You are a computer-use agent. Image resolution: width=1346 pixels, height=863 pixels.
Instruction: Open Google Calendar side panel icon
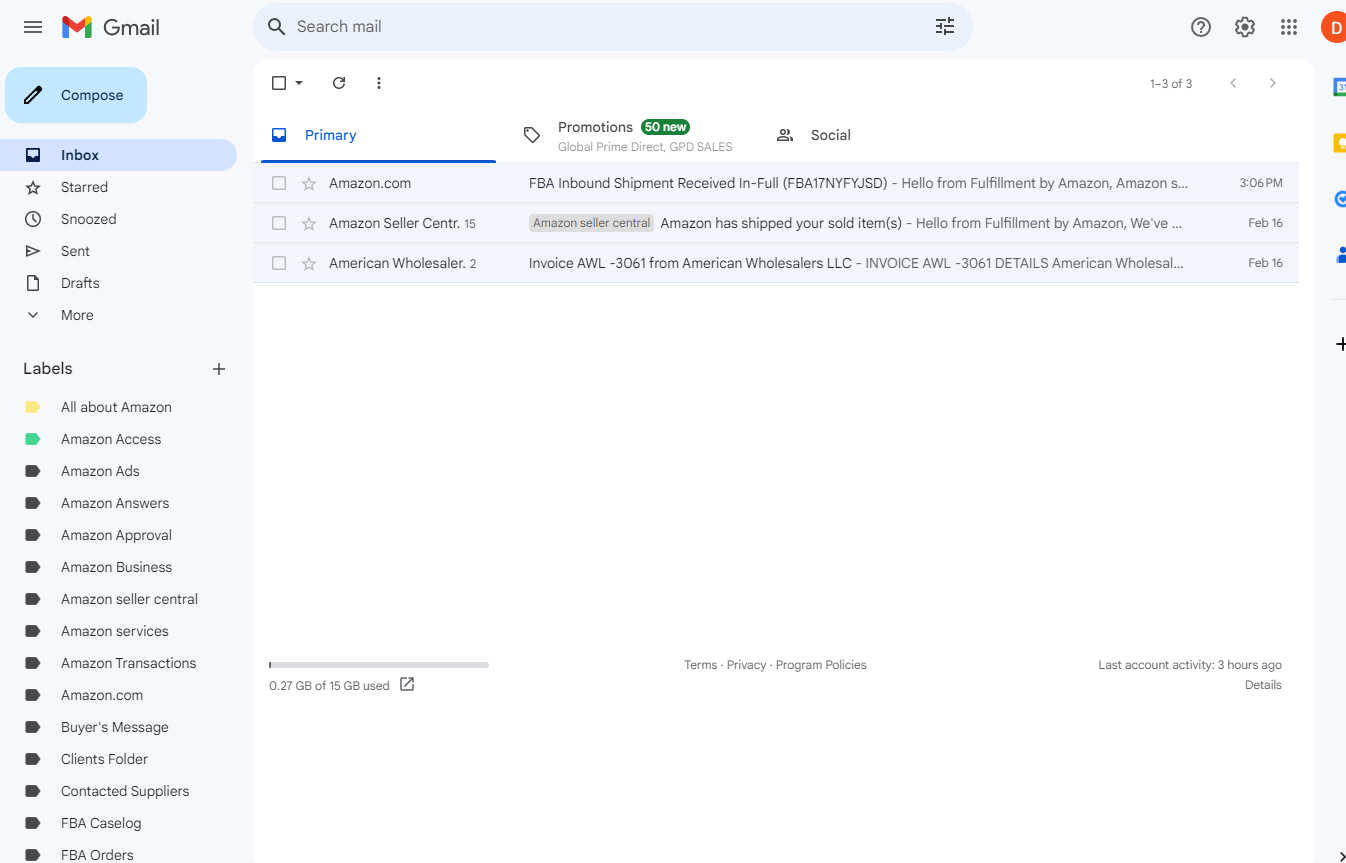coord(1339,87)
